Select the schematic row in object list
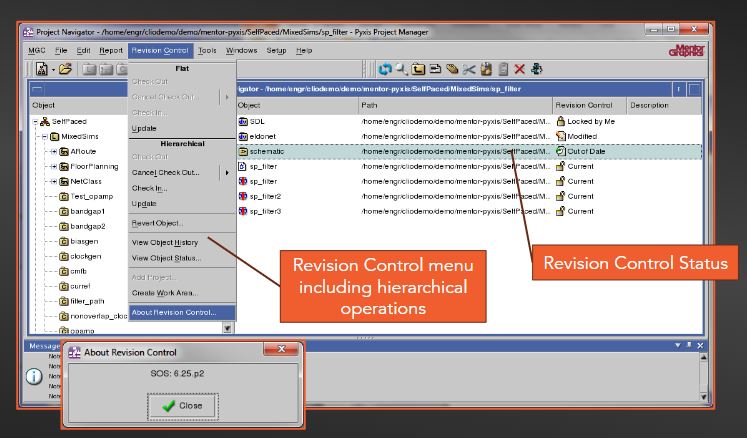The height and width of the screenshot is (438, 747). tap(469, 152)
